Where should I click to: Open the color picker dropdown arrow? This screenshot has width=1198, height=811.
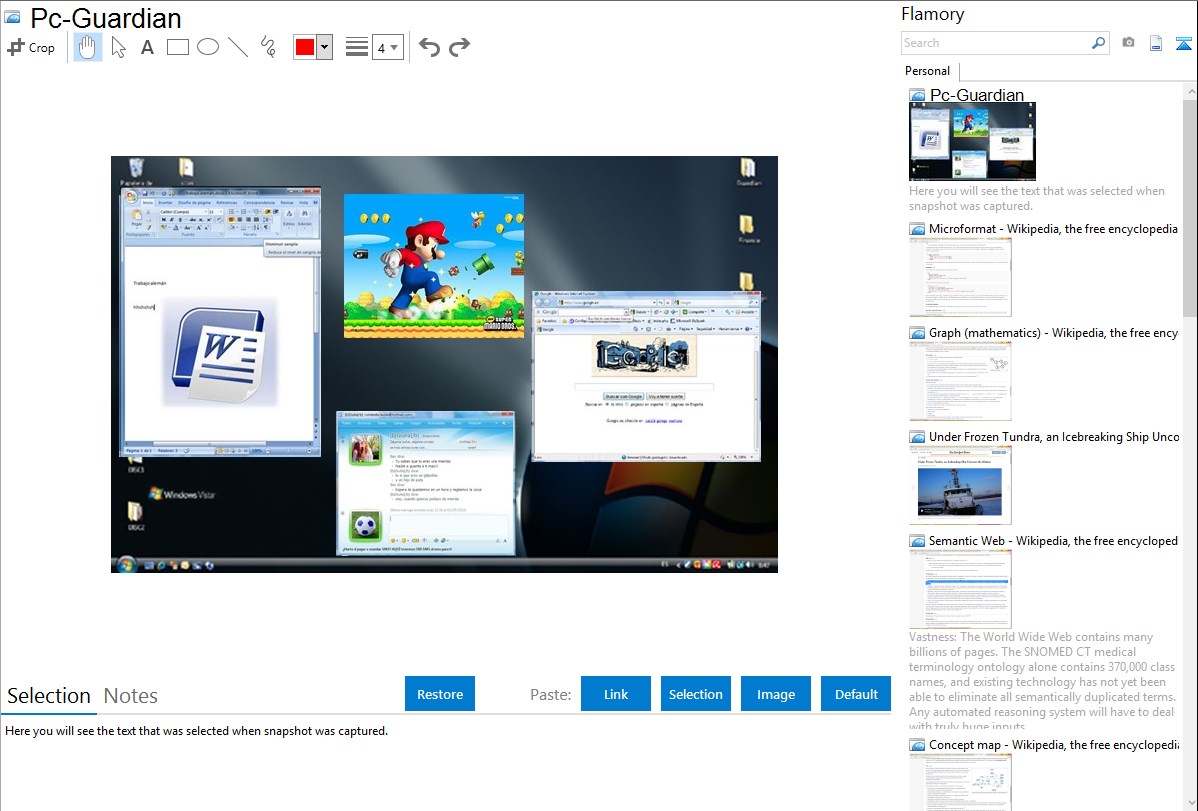pyautogui.click(x=324, y=47)
